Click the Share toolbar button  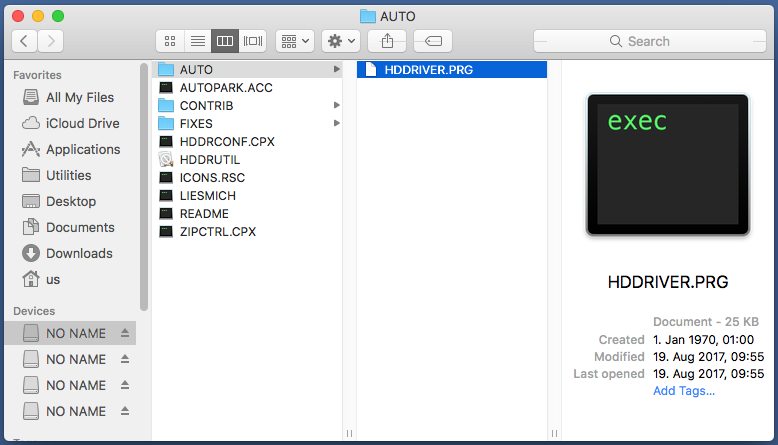click(x=387, y=41)
